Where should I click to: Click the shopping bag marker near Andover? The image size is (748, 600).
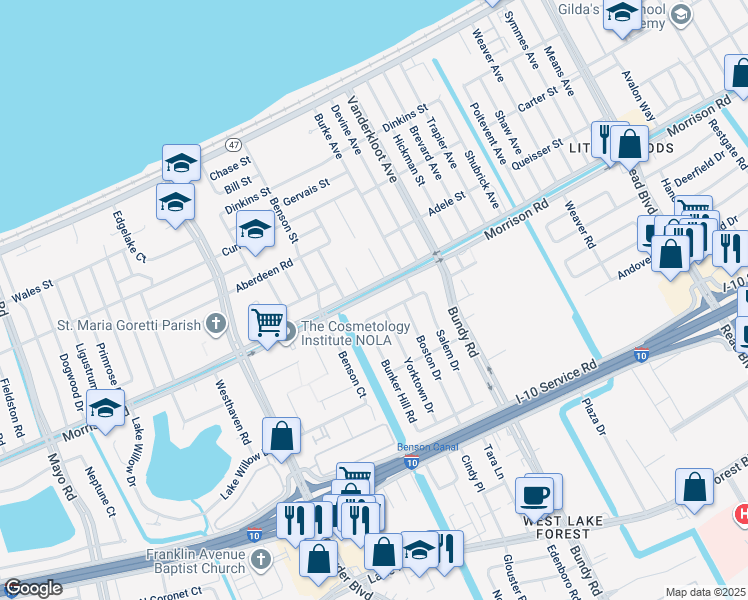click(670, 255)
